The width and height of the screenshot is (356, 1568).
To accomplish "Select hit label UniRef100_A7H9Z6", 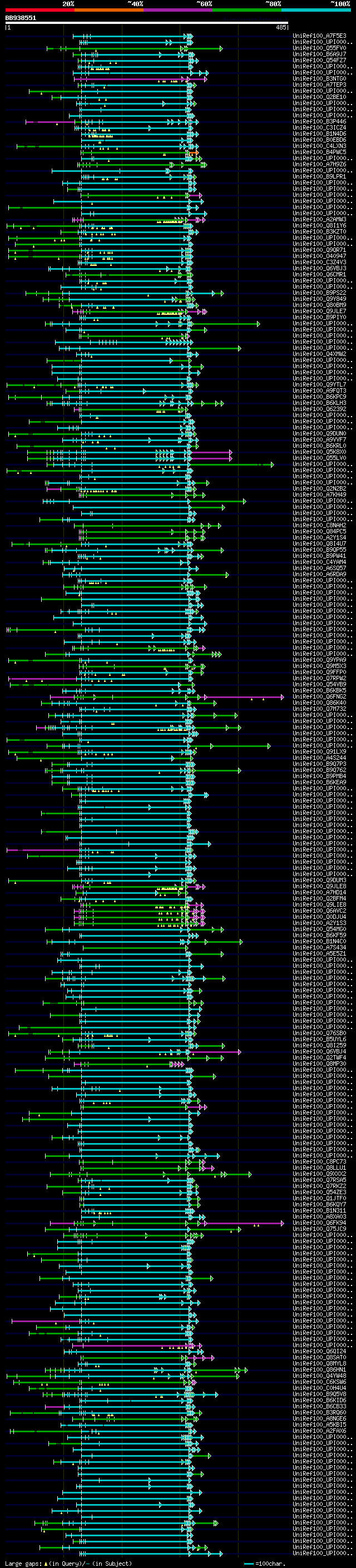I will click(x=319, y=164).
